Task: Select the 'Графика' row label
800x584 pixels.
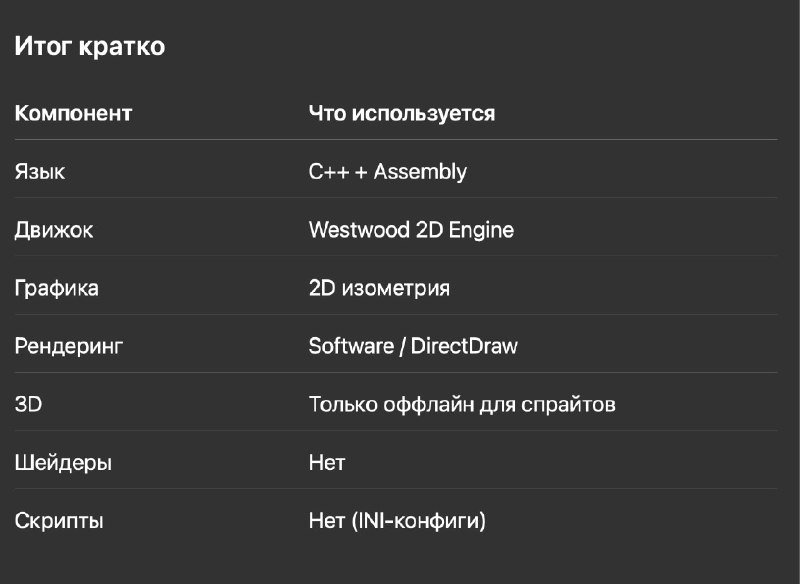Action: click(x=56, y=289)
